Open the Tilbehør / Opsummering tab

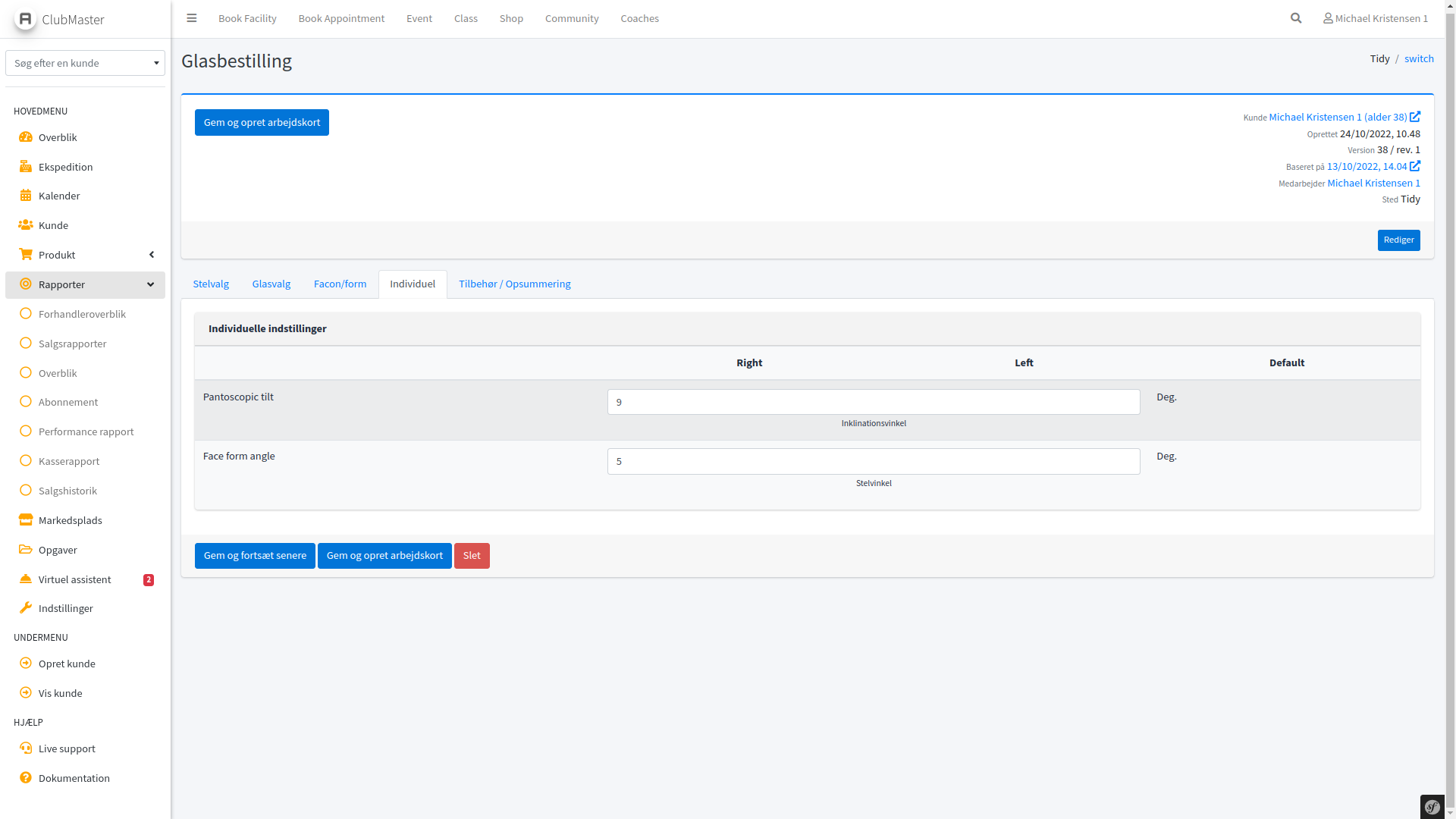[x=514, y=284]
